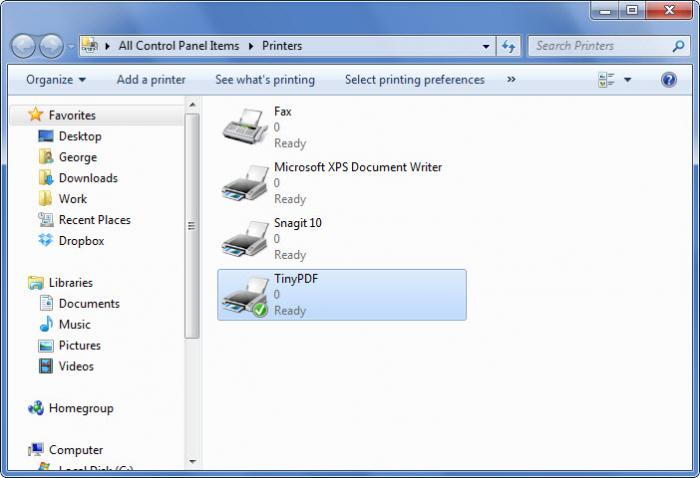This screenshot has height=478, width=700.
Task: Click the Work folder icon
Action: click(46, 199)
